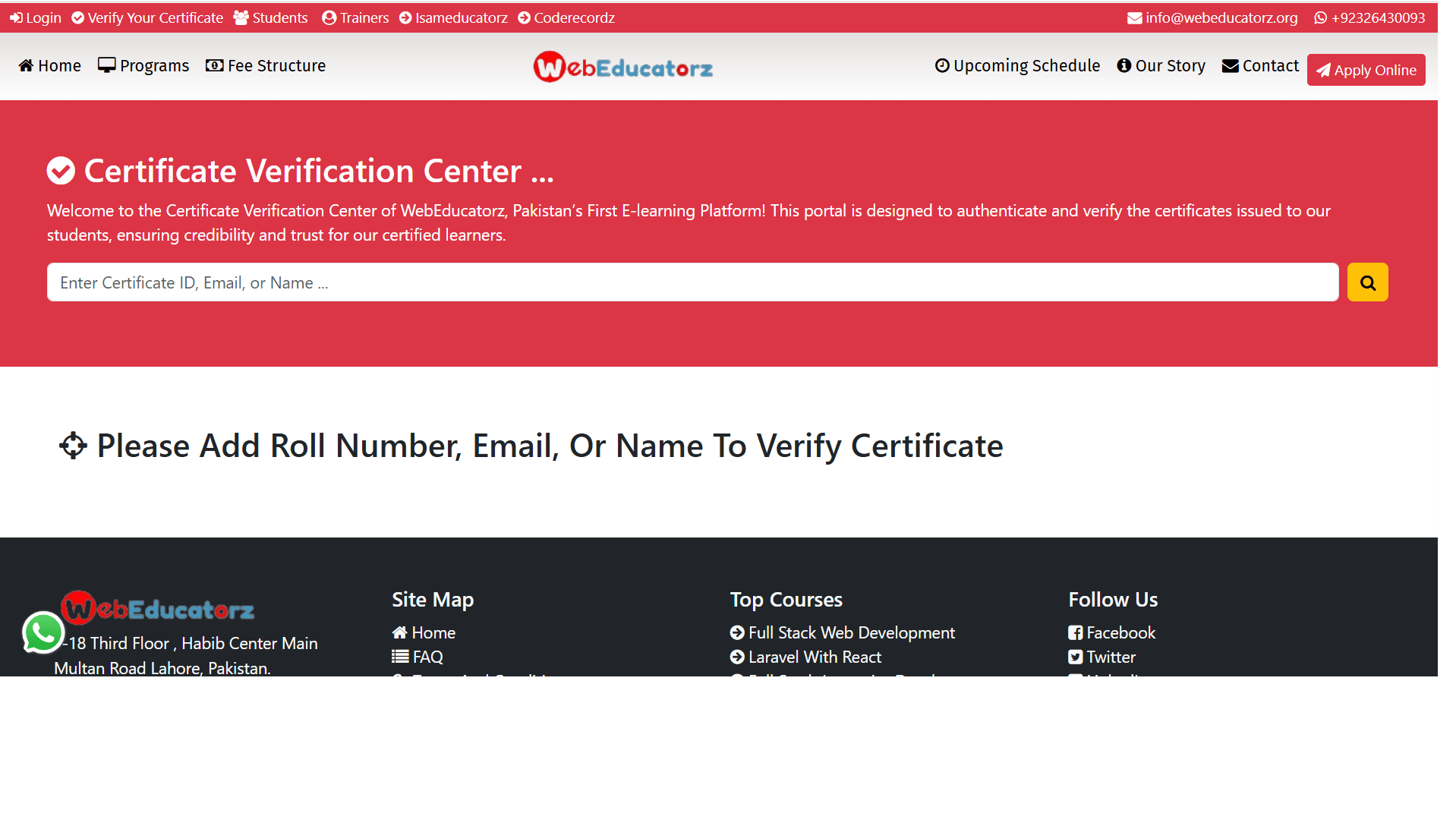Go to Home in main navigation
The width and height of the screenshot is (1456, 826).
click(x=50, y=66)
